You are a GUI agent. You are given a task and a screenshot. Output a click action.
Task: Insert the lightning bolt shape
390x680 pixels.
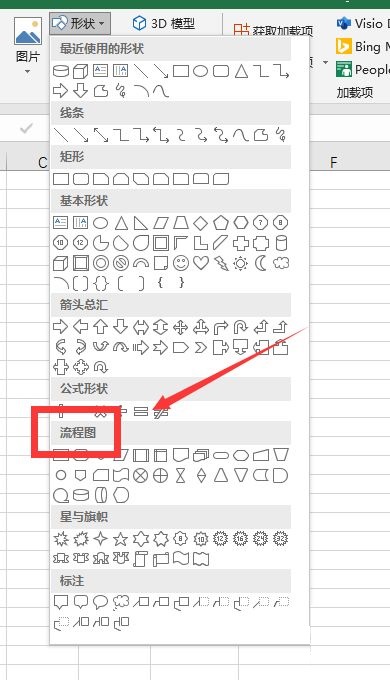coord(221,263)
